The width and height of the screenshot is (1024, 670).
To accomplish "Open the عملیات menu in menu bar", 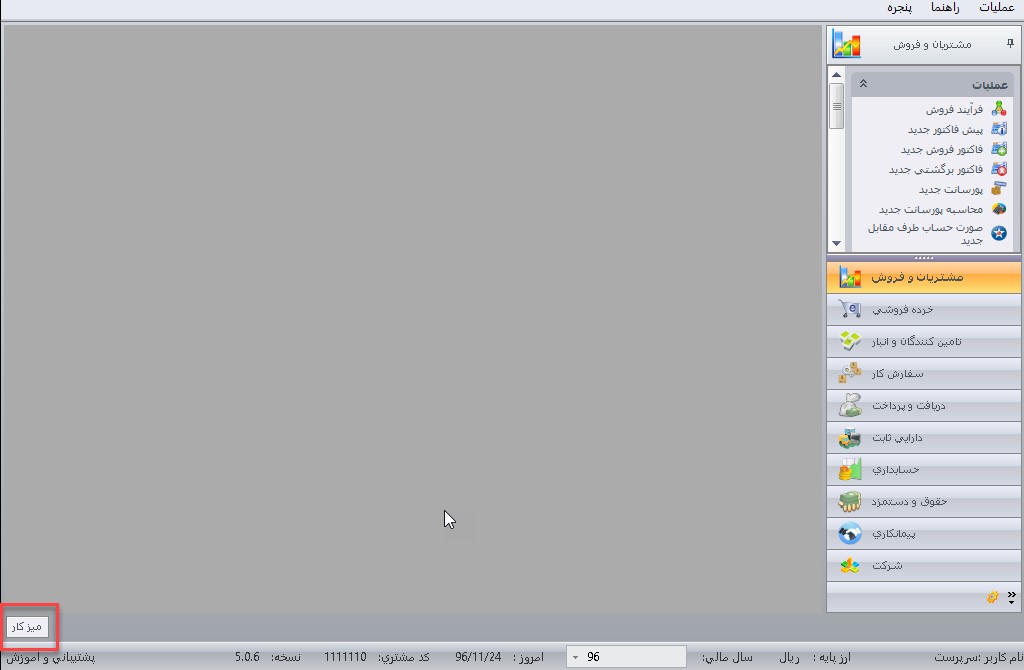I will (x=996, y=8).
